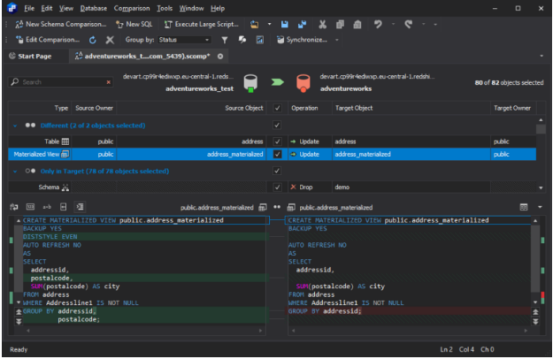The image size is (554, 360).
Task: Uncheck the demo schema Drop checkbox
Action: pos(277,187)
